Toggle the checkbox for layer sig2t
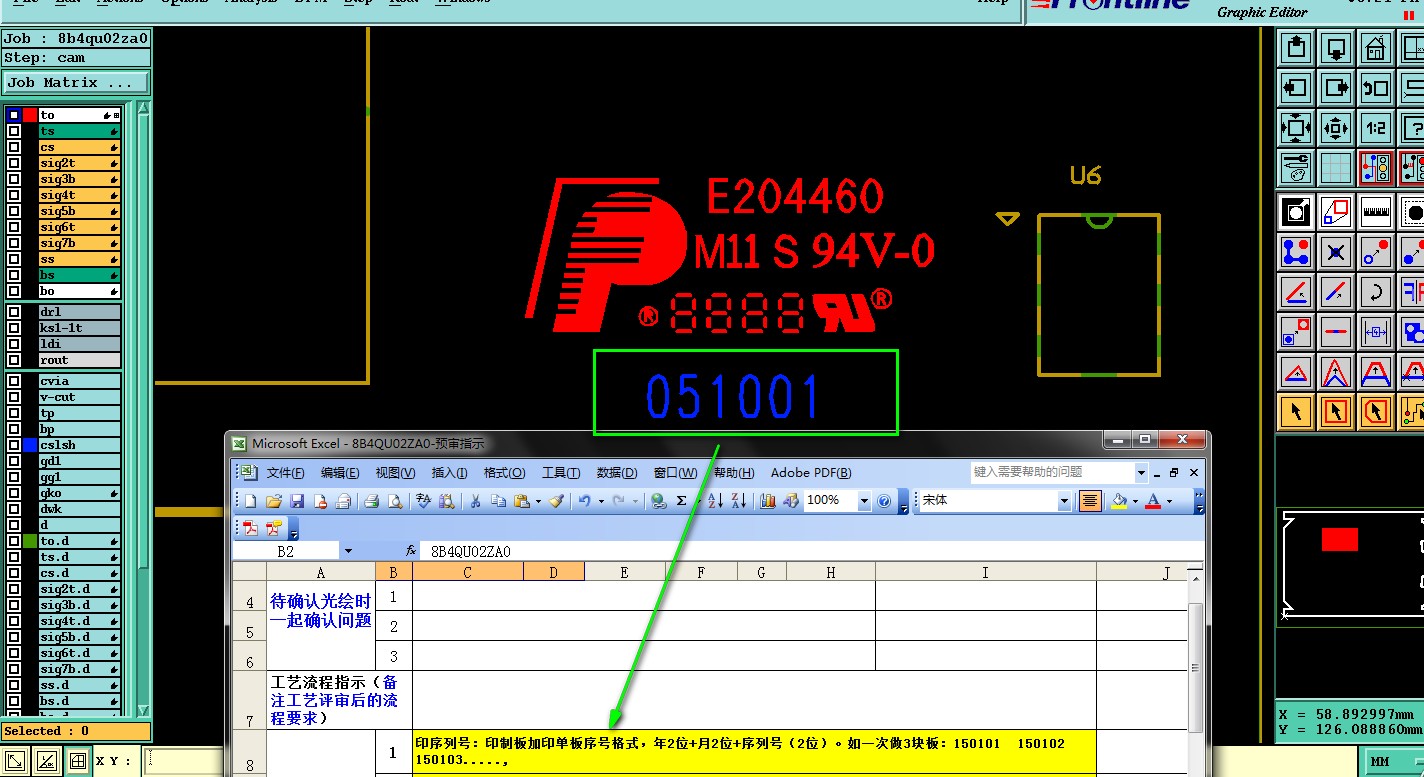 pos(14,163)
